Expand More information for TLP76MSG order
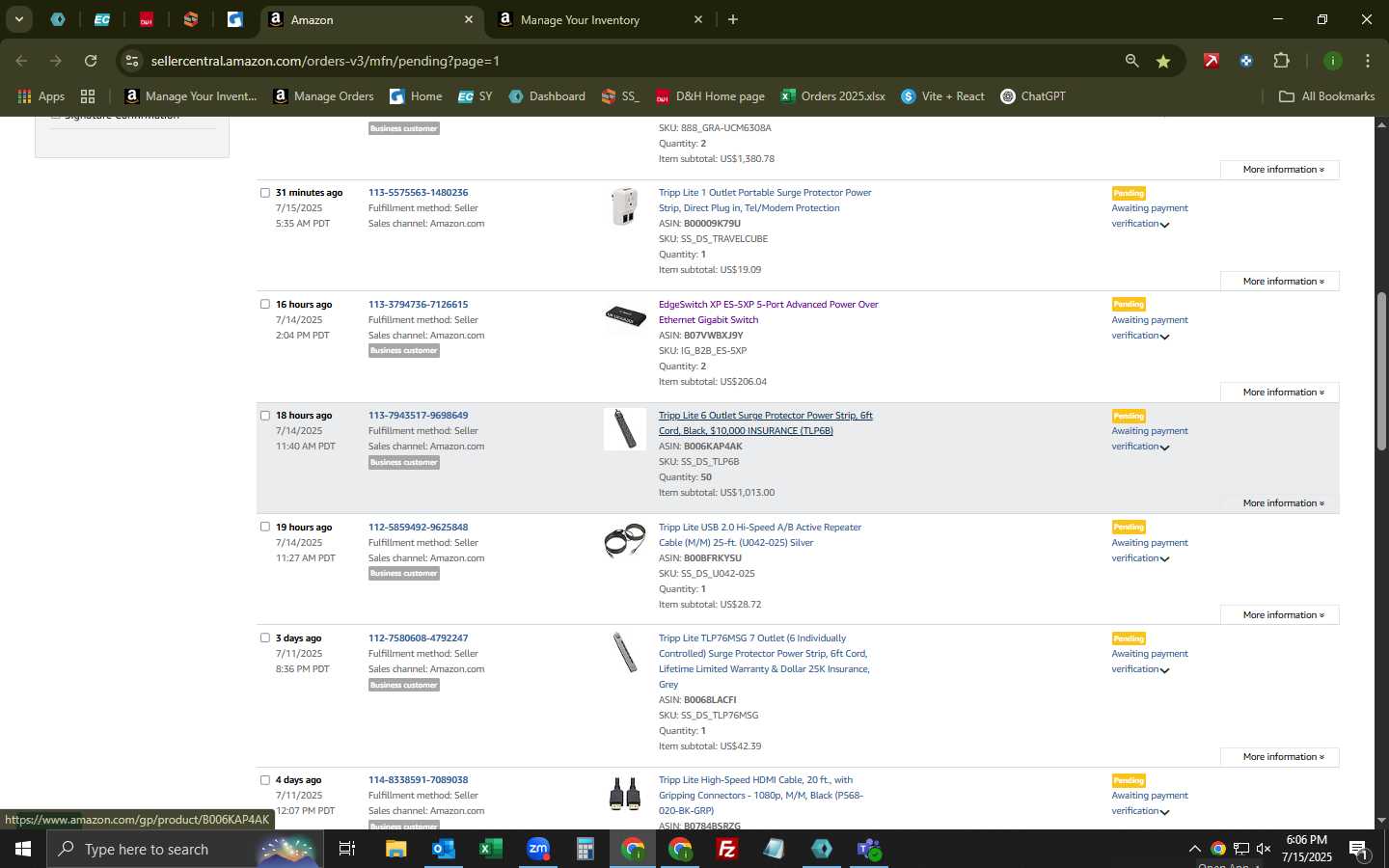The width and height of the screenshot is (1389, 868). 1280,757
